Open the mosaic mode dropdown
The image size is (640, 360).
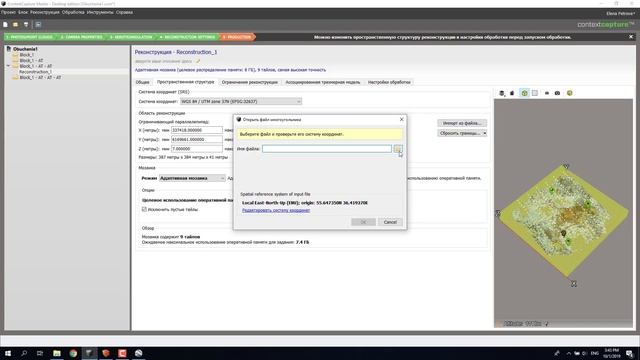[x=192, y=178]
